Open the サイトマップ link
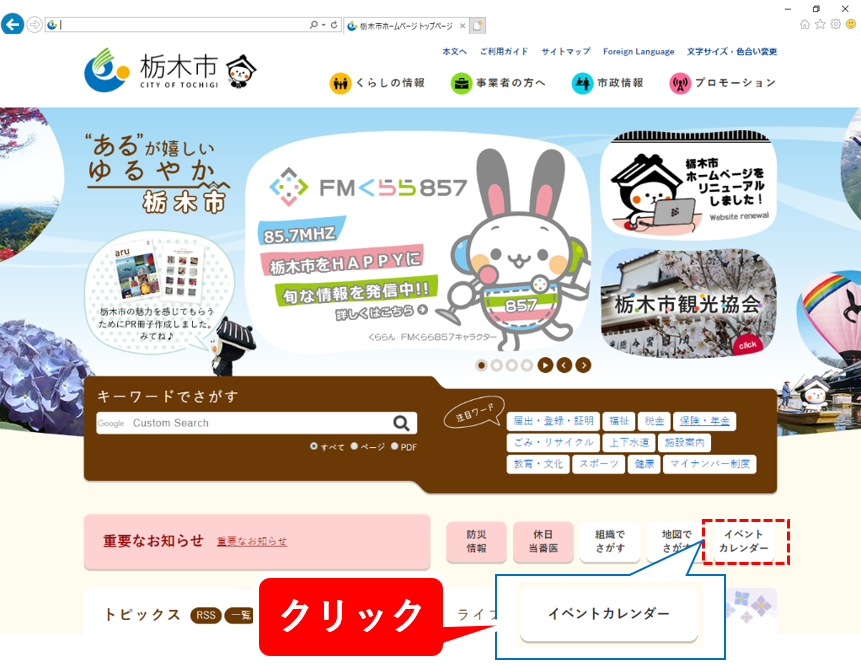861x669 pixels. pos(566,52)
